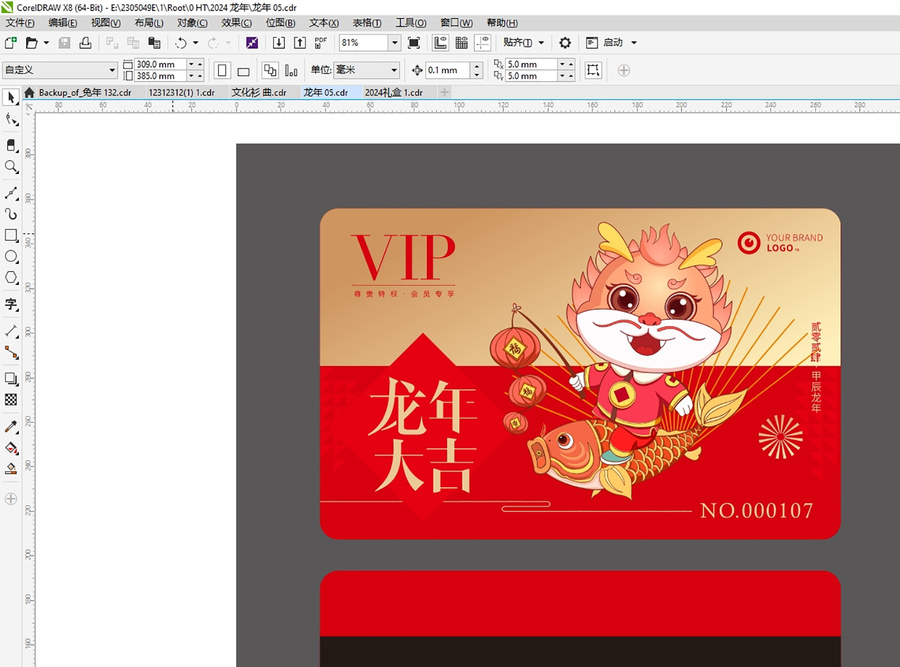Toggle full-screen preview
This screenshot has width=900, height=667.
(413, 42)
